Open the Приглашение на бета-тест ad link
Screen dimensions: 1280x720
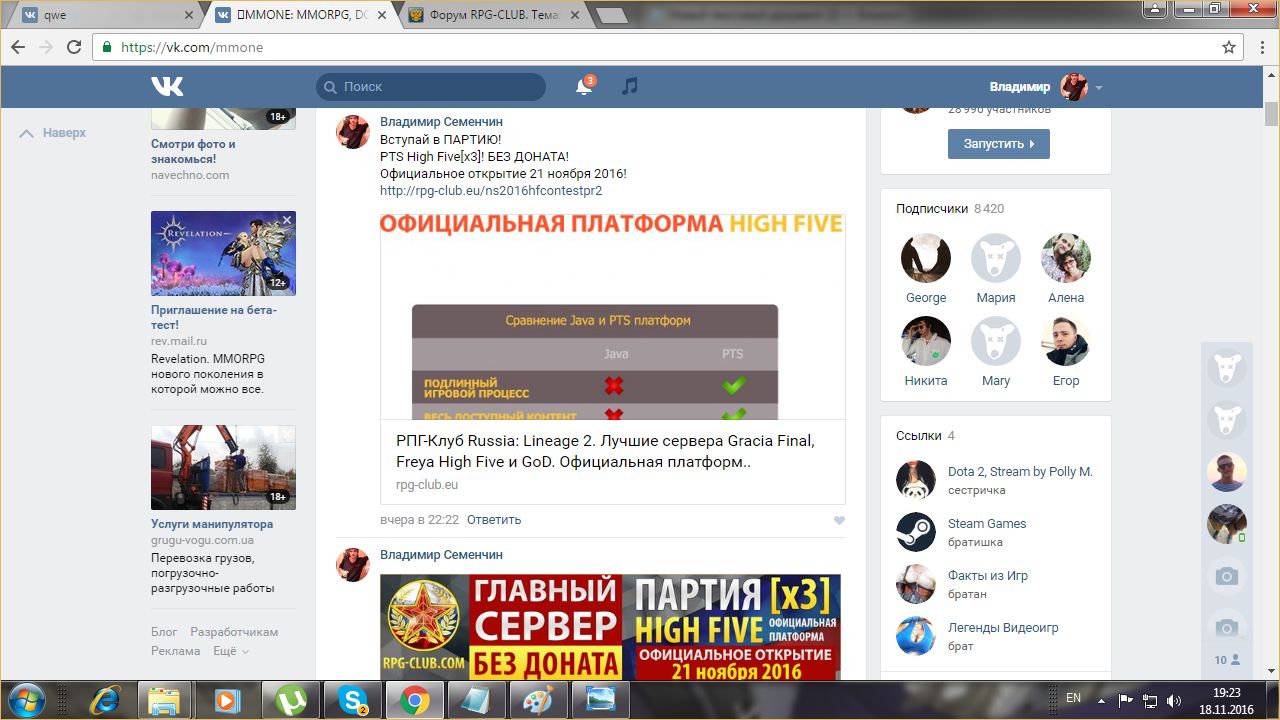214,317
